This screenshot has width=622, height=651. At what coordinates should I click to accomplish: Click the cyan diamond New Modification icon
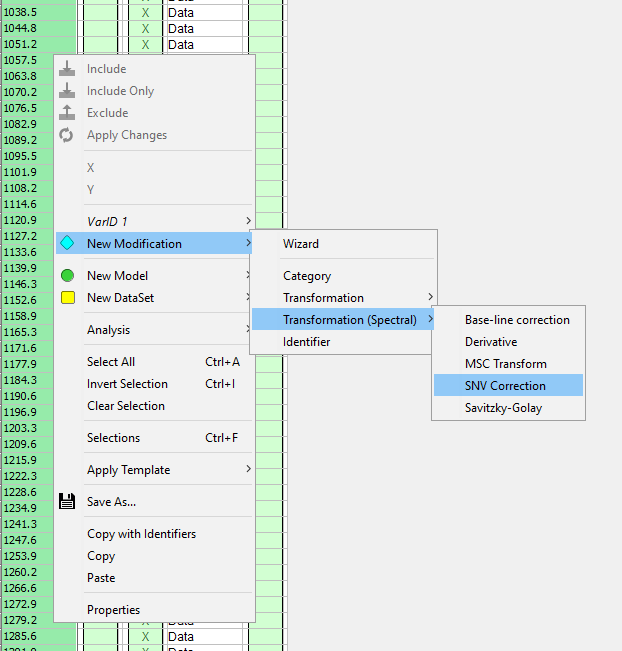point(67,243)
